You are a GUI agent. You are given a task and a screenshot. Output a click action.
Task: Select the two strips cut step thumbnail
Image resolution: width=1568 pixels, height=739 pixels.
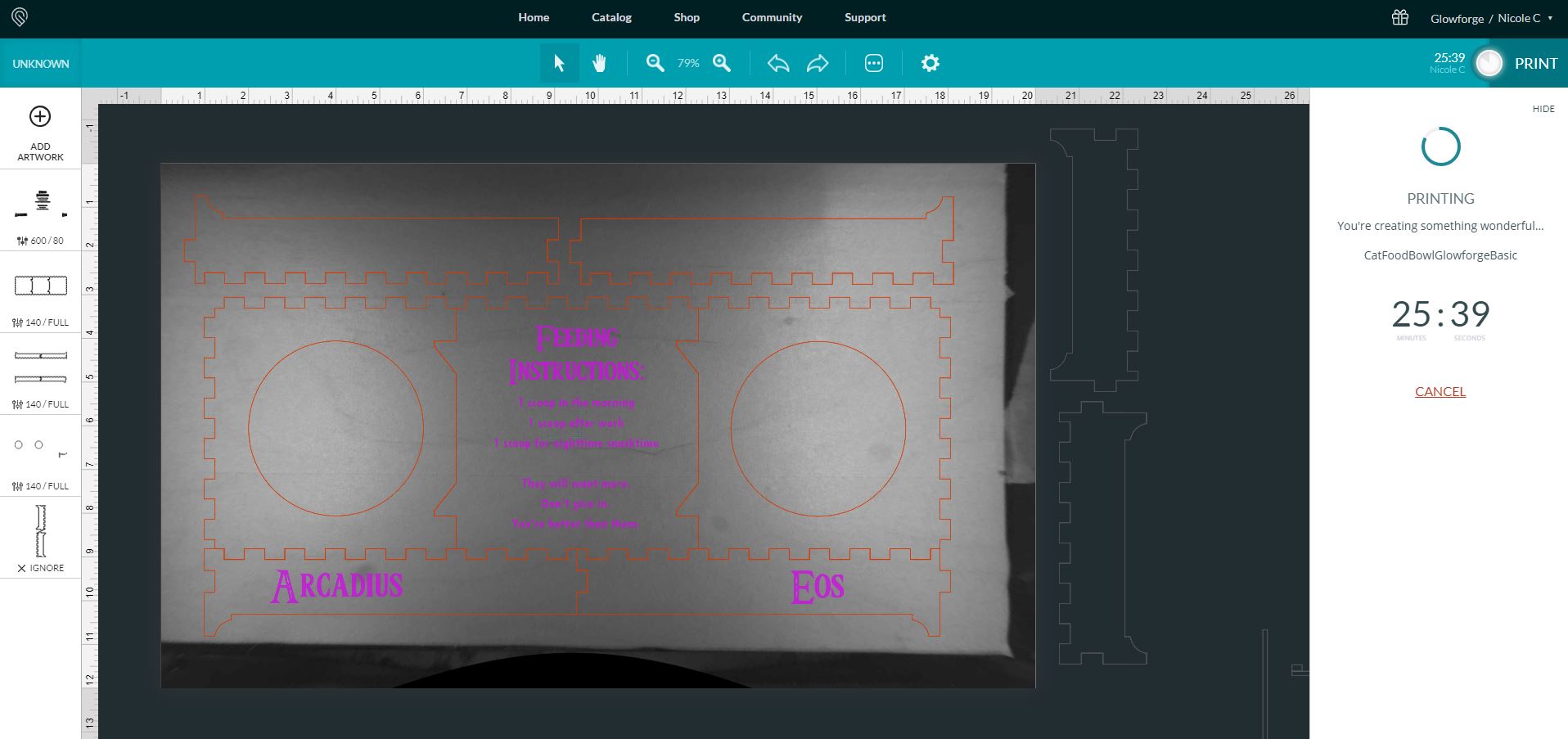click(x=41, y=367)
